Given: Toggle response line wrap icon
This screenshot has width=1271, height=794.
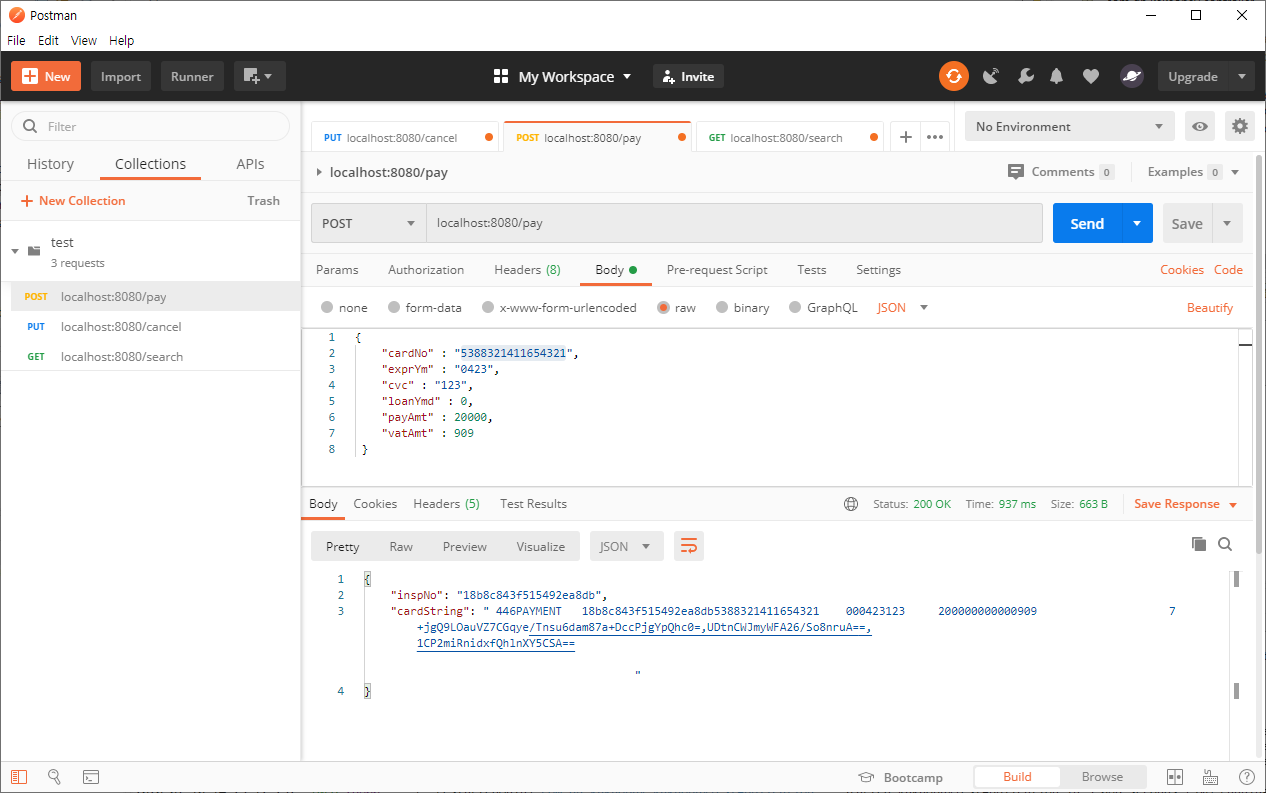Looking at the screenshot, I should (689, 546).
